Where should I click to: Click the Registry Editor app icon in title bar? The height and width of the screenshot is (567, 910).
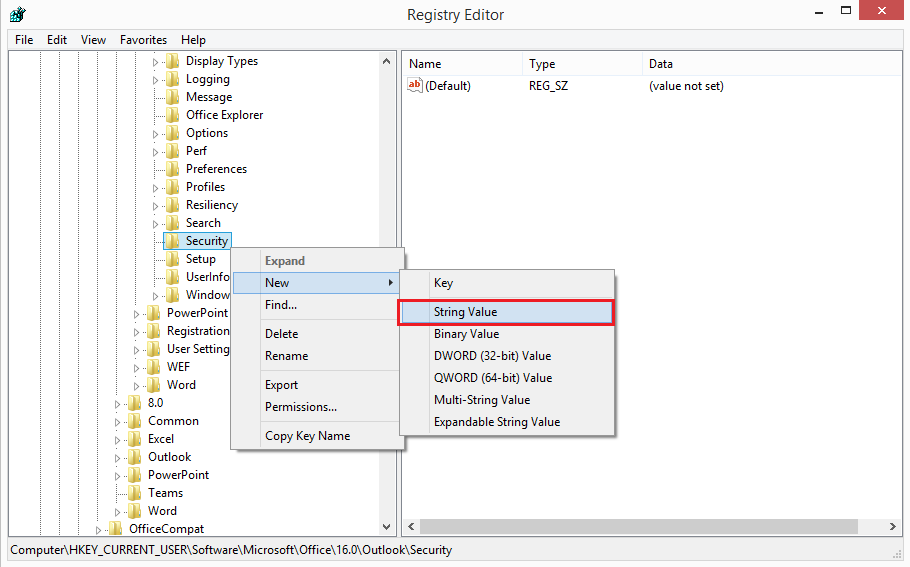[x=18, y=14]
